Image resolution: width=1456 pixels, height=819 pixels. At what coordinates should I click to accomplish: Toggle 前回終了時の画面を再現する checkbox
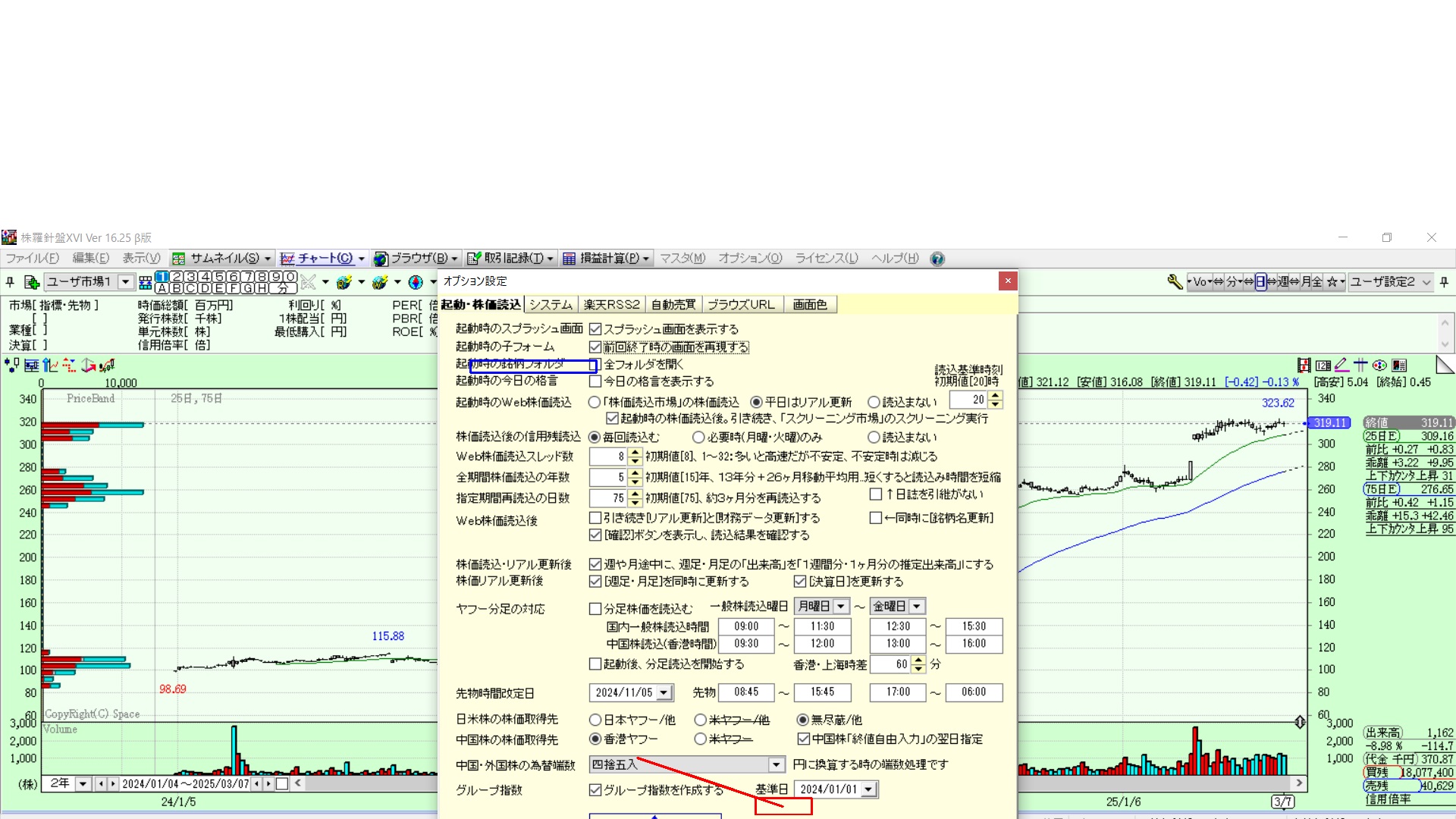click(595, 347)
